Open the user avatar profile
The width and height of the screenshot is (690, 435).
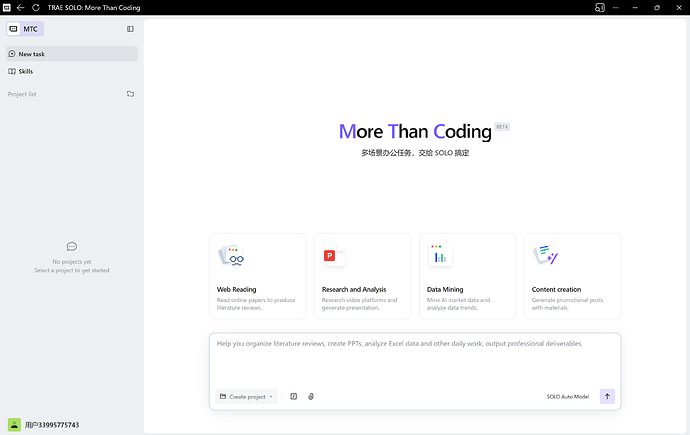(15, 425)
